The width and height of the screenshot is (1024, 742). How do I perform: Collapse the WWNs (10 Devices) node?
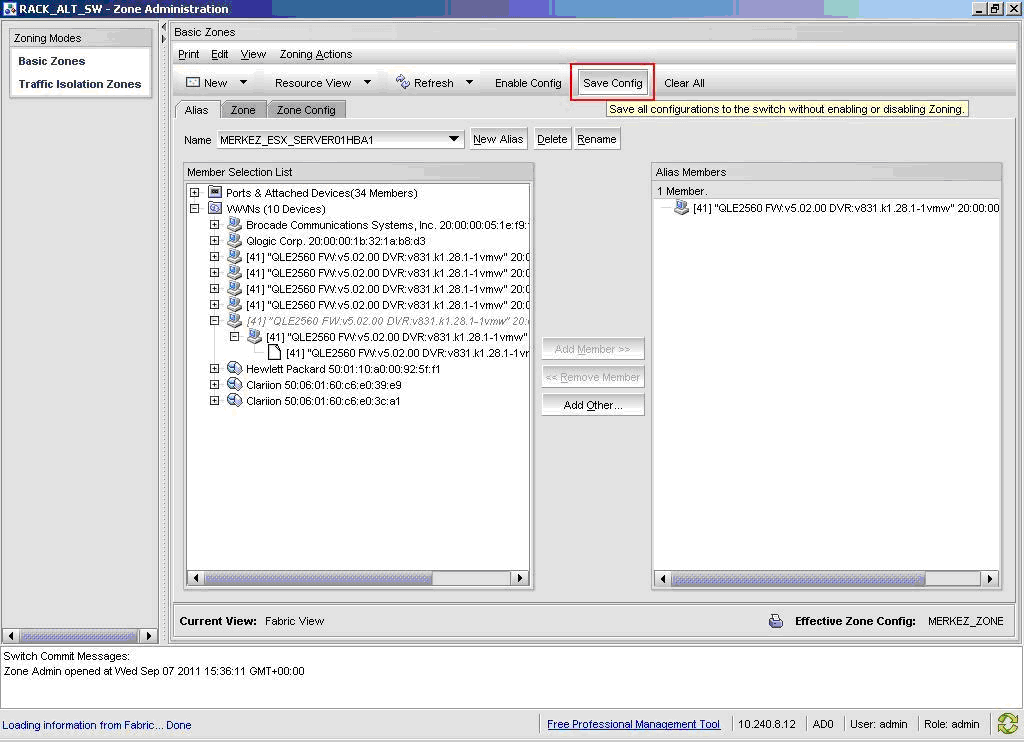[195, 209]
